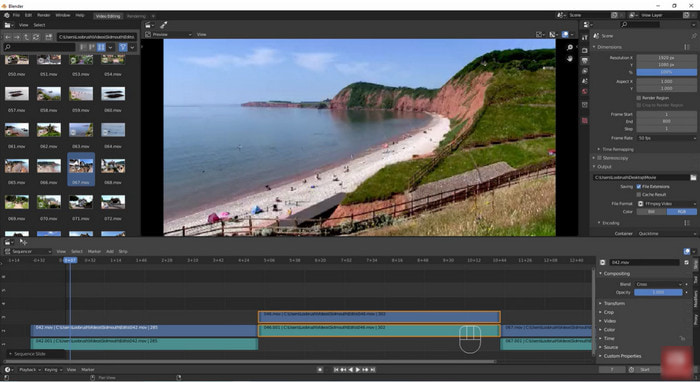This screenshot has height=382, width=700.
Task: Open the Container dropdown
Action: pyautogui.click(x=666, y=233)
